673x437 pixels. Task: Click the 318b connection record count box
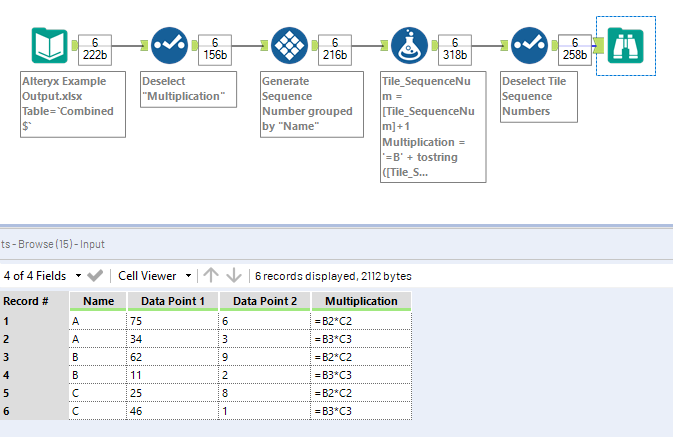pyautogui.click(x=455, y=49)
